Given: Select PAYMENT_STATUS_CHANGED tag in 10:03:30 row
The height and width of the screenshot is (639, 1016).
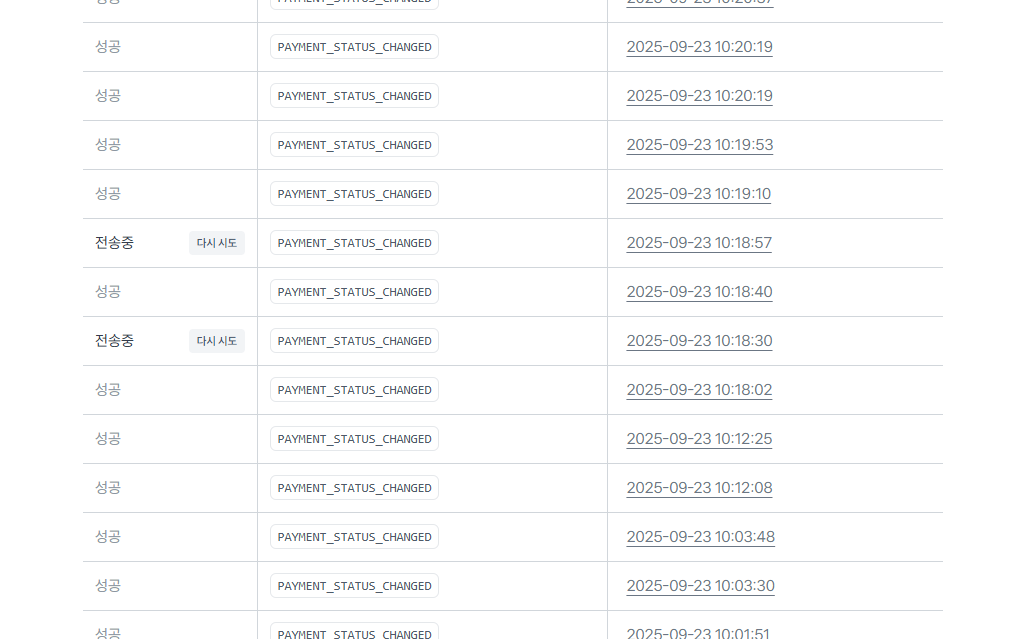Looking at the screenshot, I should pyautogui.click(x=354, y=586).
